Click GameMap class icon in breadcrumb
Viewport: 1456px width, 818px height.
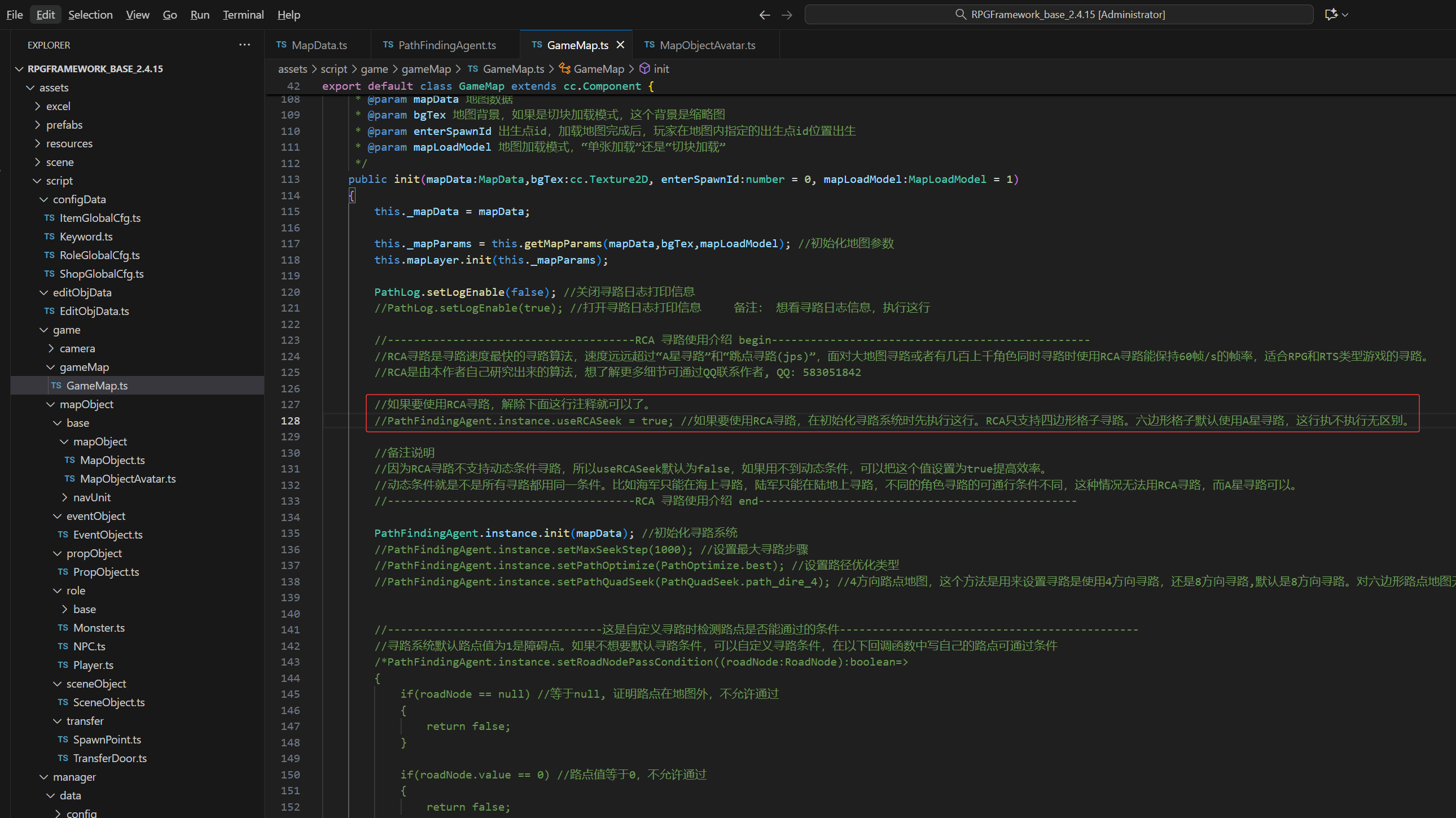564,69
